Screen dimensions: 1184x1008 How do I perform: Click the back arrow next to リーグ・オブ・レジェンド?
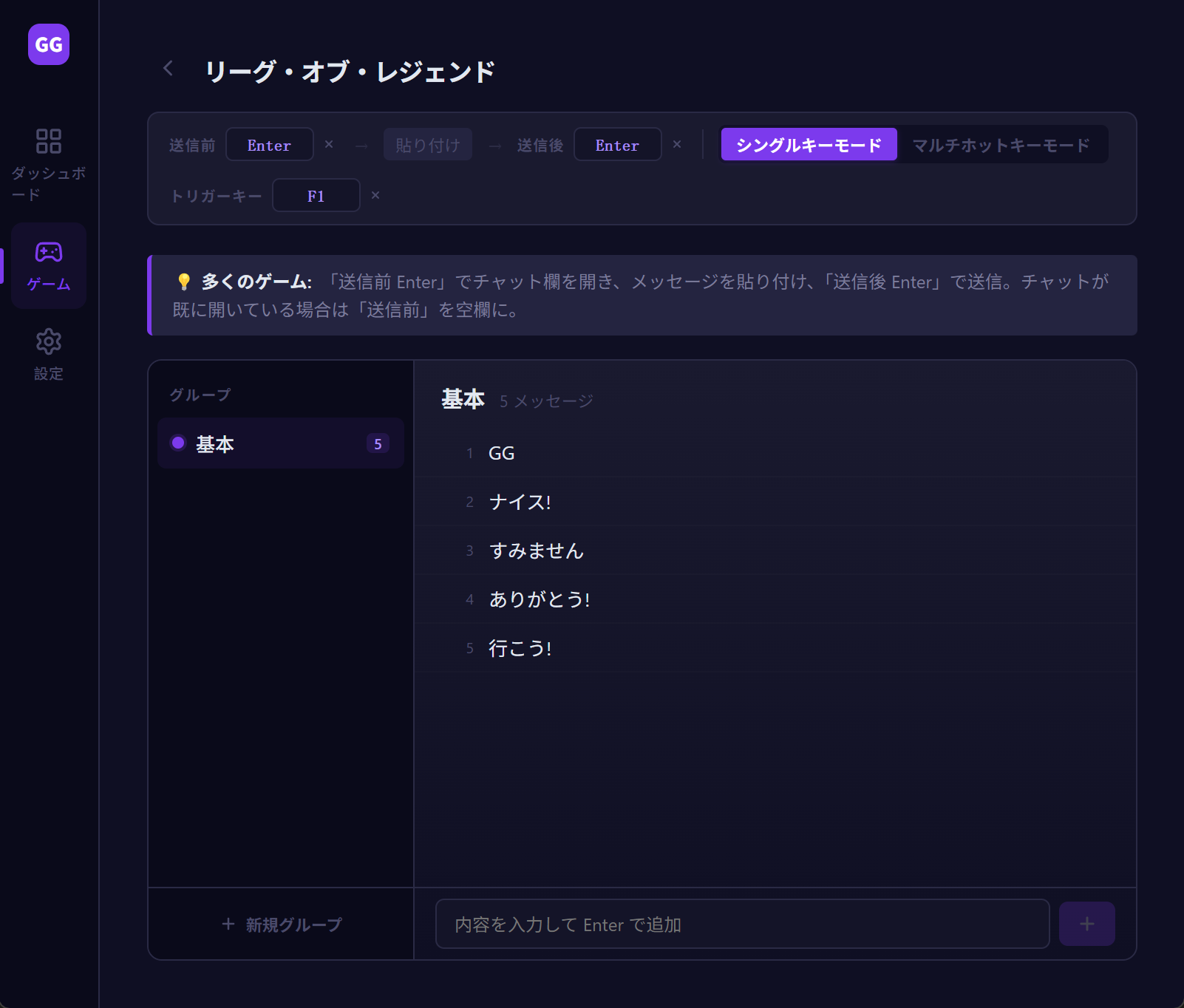(168, 68)
